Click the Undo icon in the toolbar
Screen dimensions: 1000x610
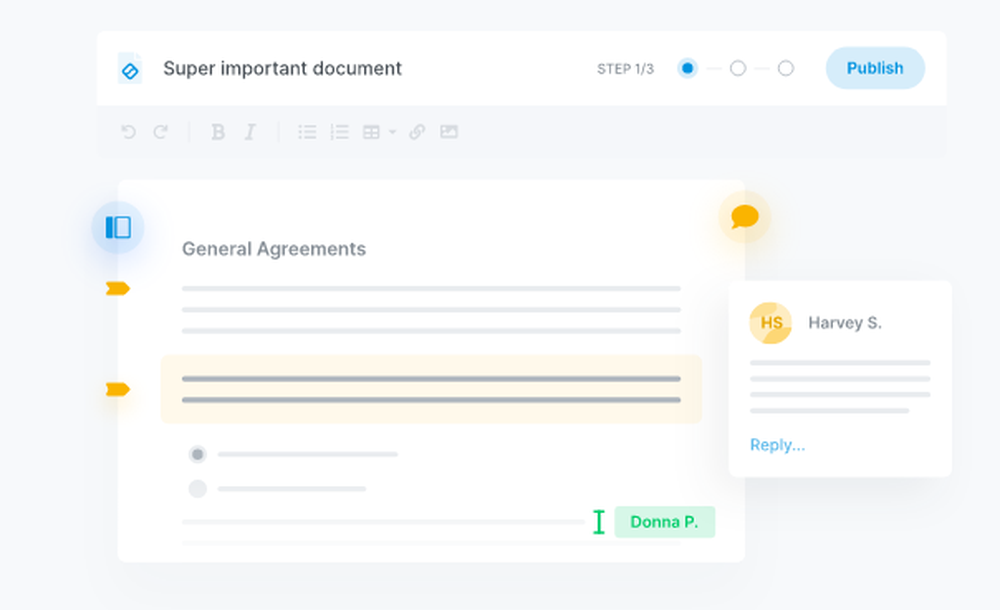tap(130, 131)
